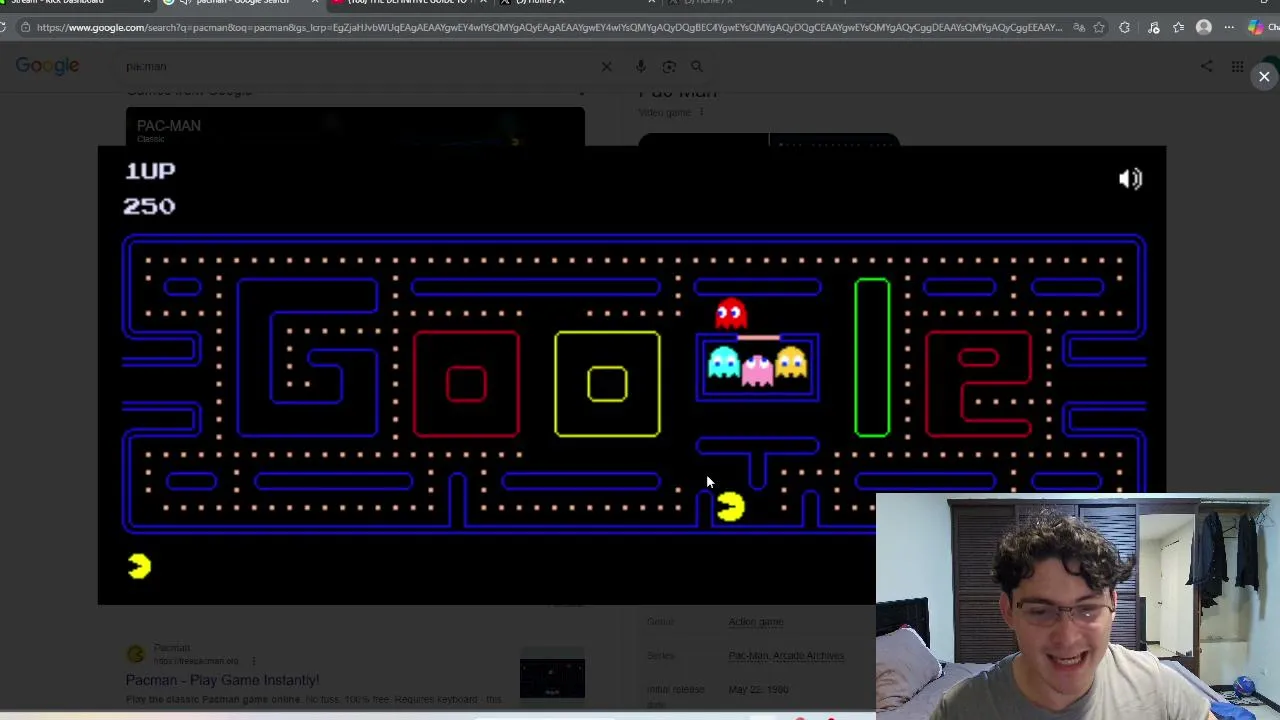Click the cyan ghost inside the pen
The width and height of the screenshot is (1280, 720).
pos(723,363)
